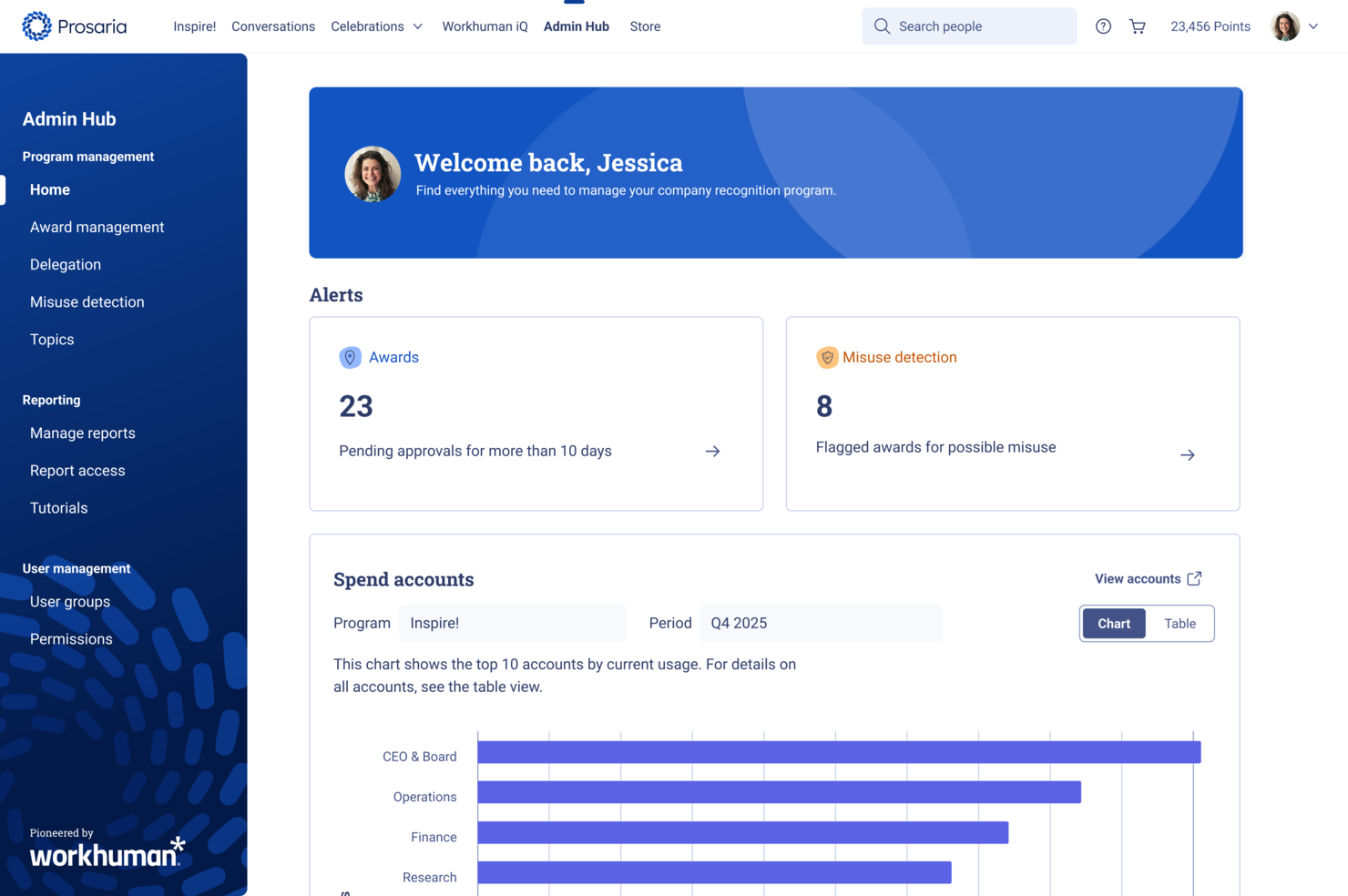Click the Prosaria logo
This screenshot has height=896, width=1348.
[76, 25]
